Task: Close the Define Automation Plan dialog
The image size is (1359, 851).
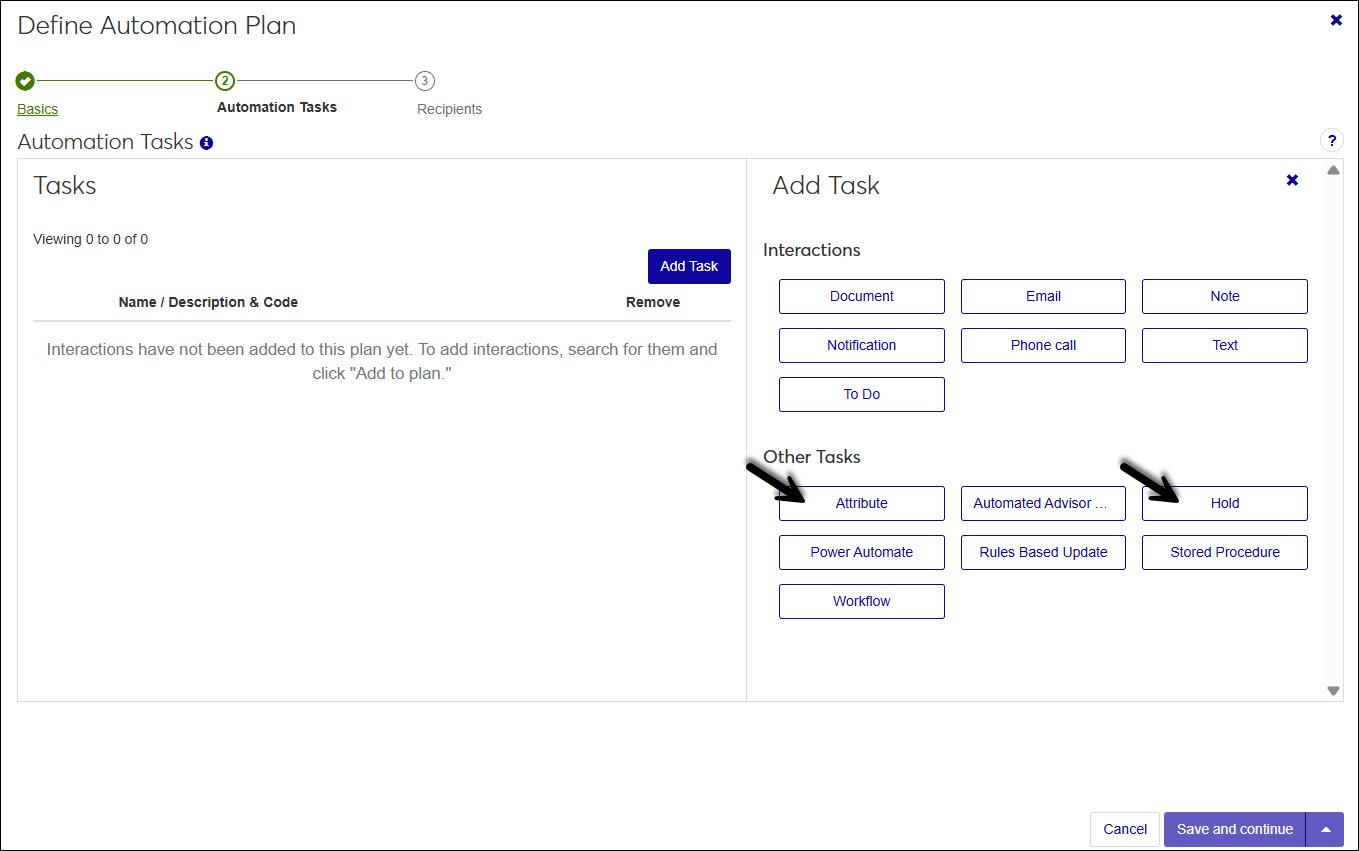Action: pos(1336,20)
